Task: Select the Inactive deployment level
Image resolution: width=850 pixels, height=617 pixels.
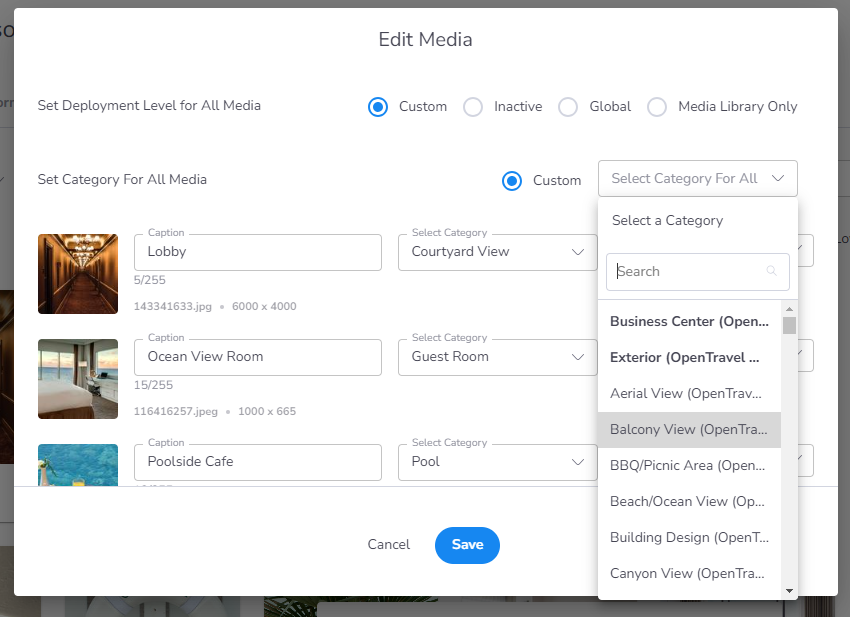Action: (473, 107)
